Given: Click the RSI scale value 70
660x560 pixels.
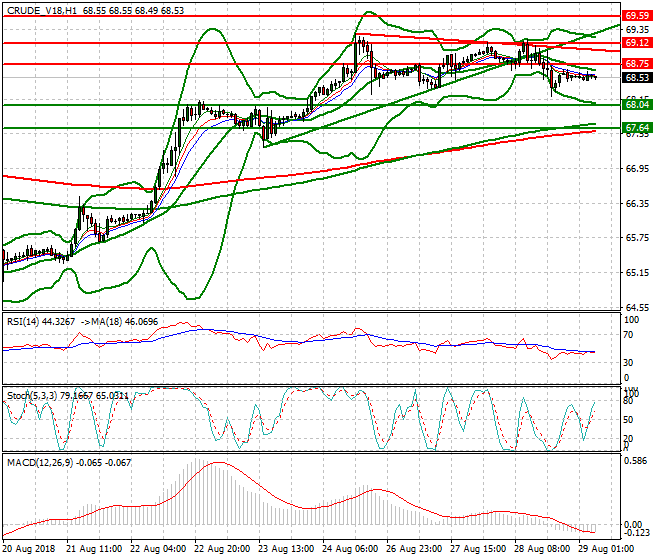Looking at the screenshot, I should pyautogui.click(x=628, y=335).
